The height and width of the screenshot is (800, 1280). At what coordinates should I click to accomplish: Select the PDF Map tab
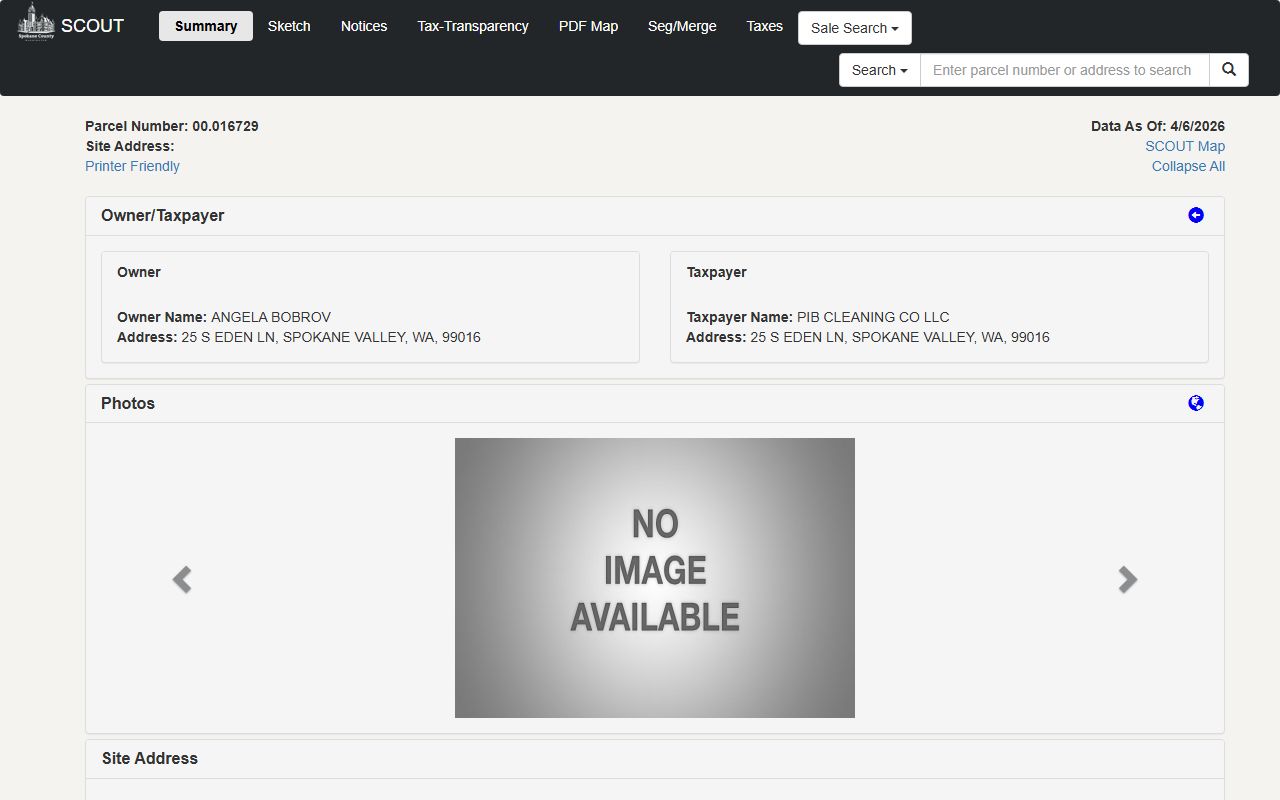pos(588,26)
